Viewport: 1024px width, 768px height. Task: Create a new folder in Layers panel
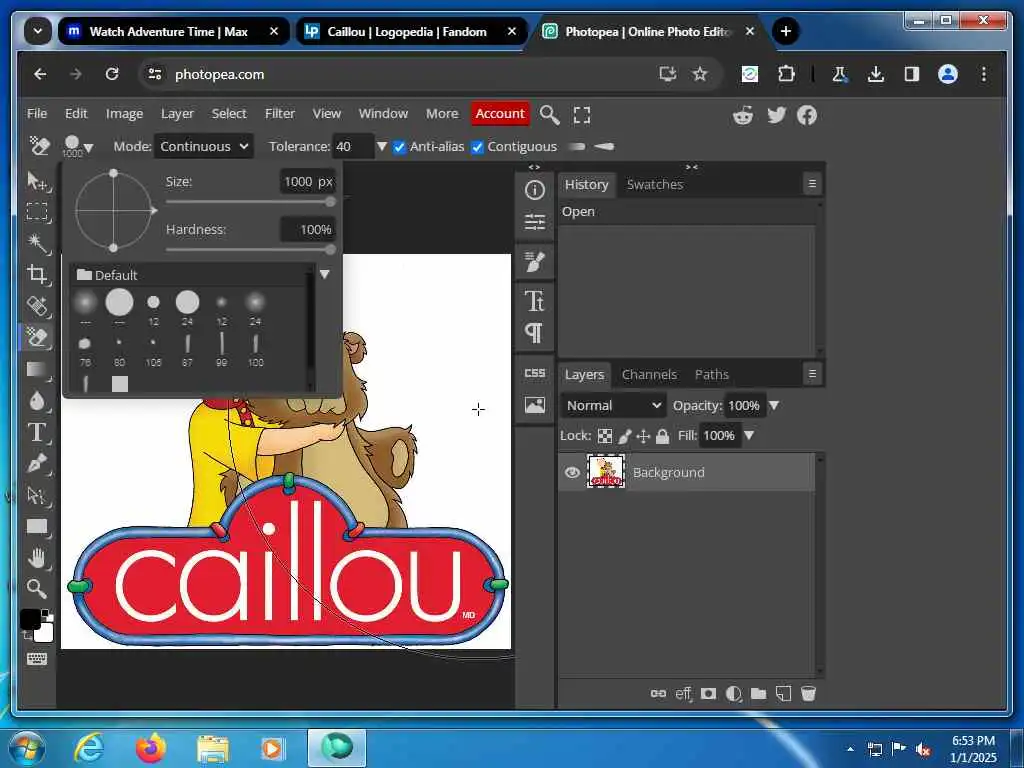coord(758,694)
